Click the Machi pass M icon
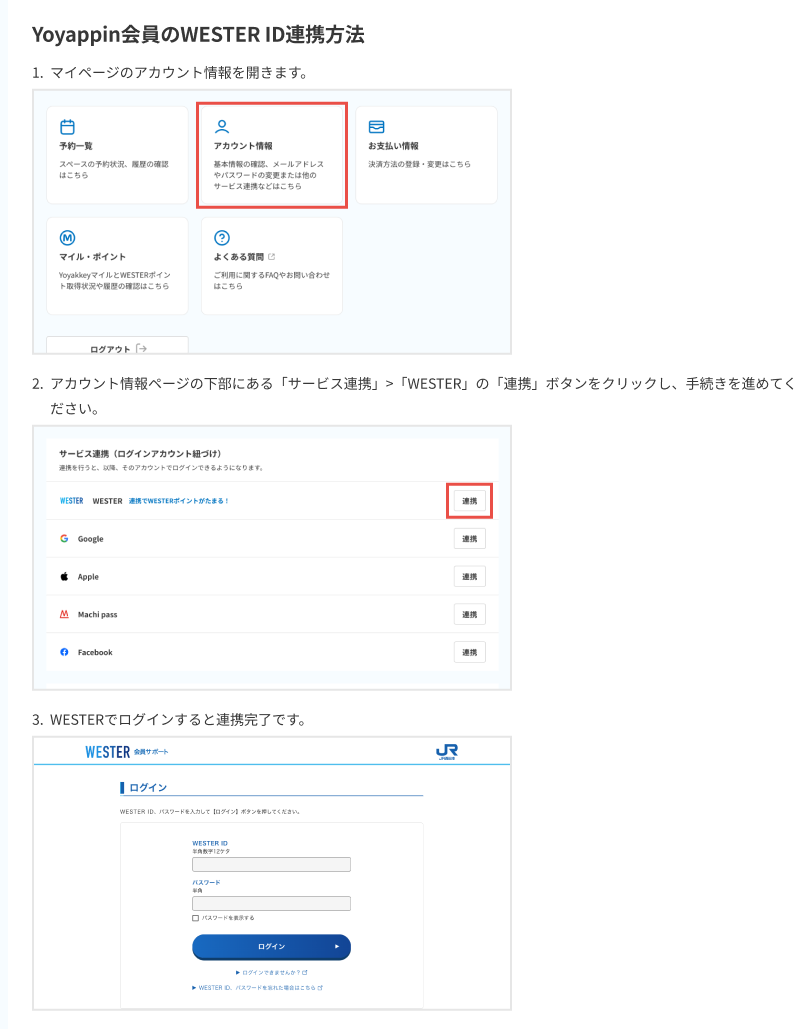Viewport: 809px width, 1029px height. [64, 614]
